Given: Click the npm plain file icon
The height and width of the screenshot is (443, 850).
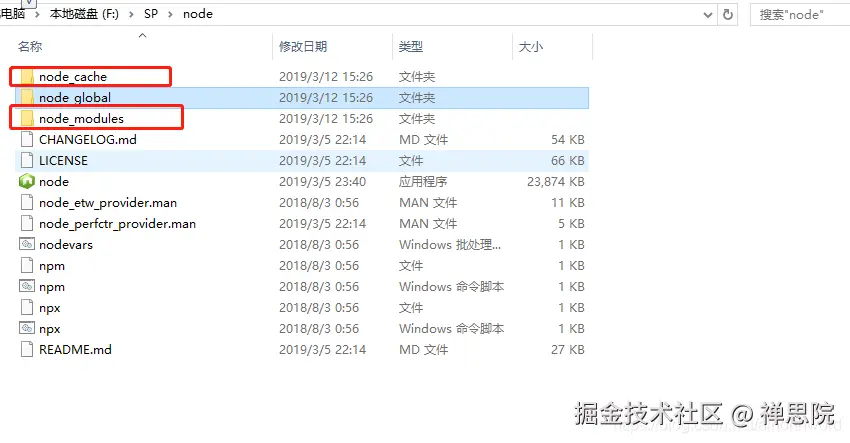Looking at the screenshot, I should (27, 266).
